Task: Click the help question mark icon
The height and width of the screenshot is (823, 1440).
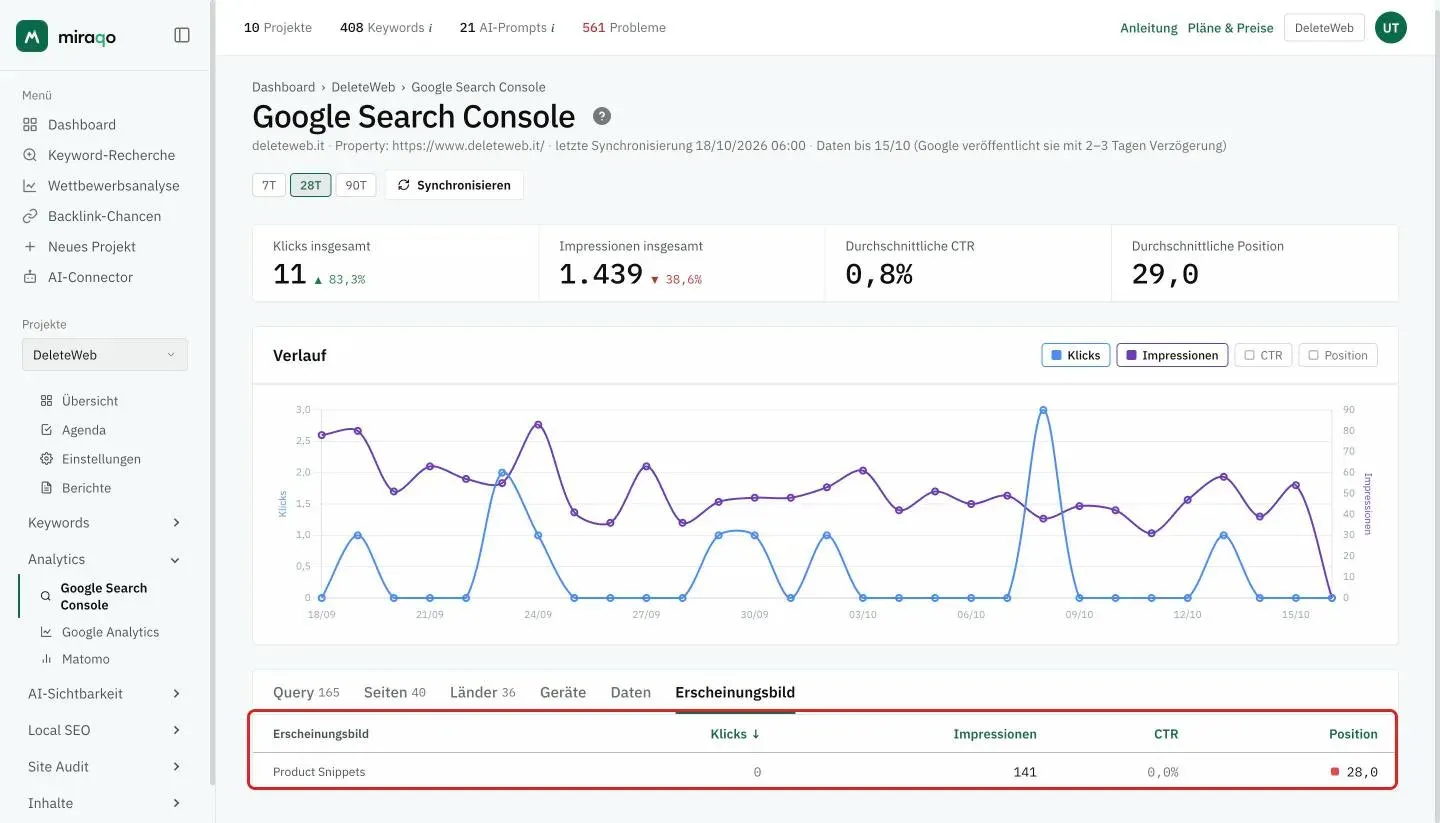Action: click(601, 116)
